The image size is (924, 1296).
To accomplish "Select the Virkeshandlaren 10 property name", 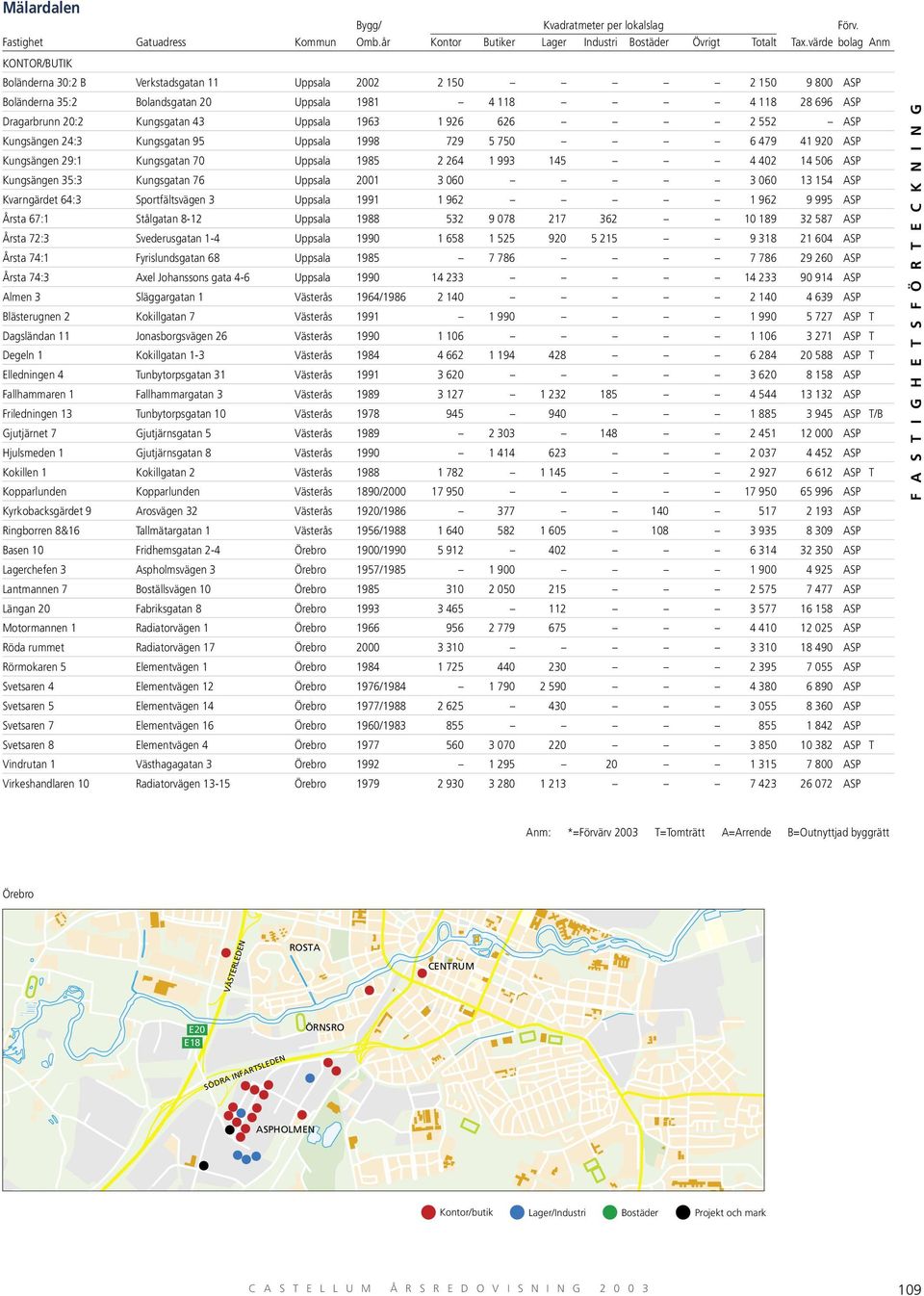I will pos(46,784).
